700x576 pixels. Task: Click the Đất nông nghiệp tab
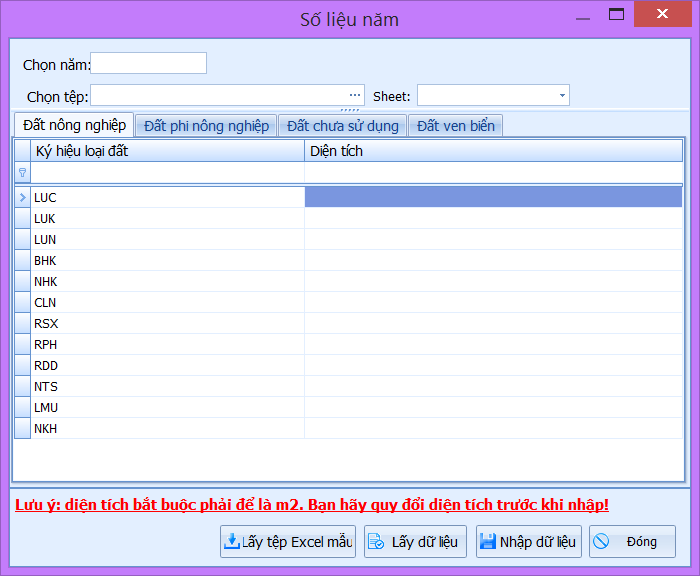[74, 125]
